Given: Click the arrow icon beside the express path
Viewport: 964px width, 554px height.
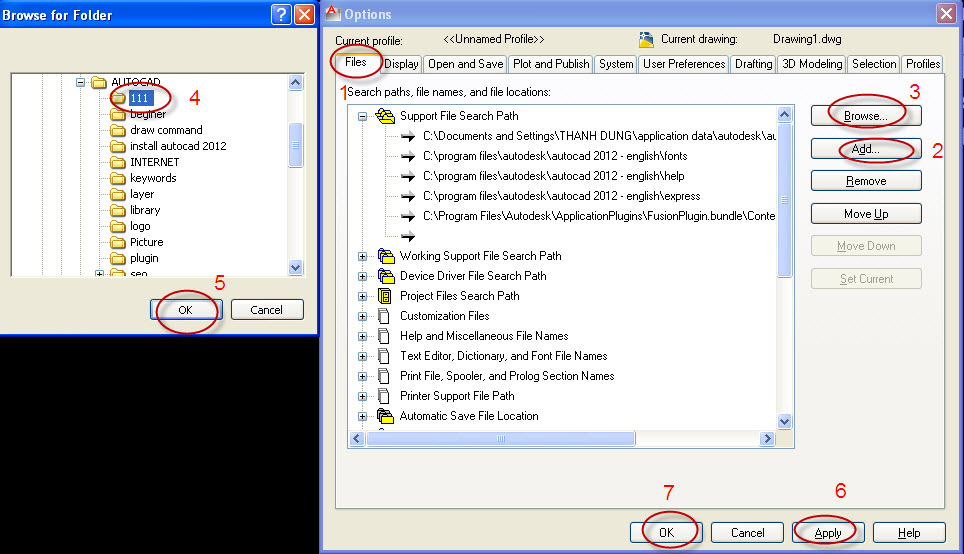Looking at the screenshot, I should coord(408,196).
